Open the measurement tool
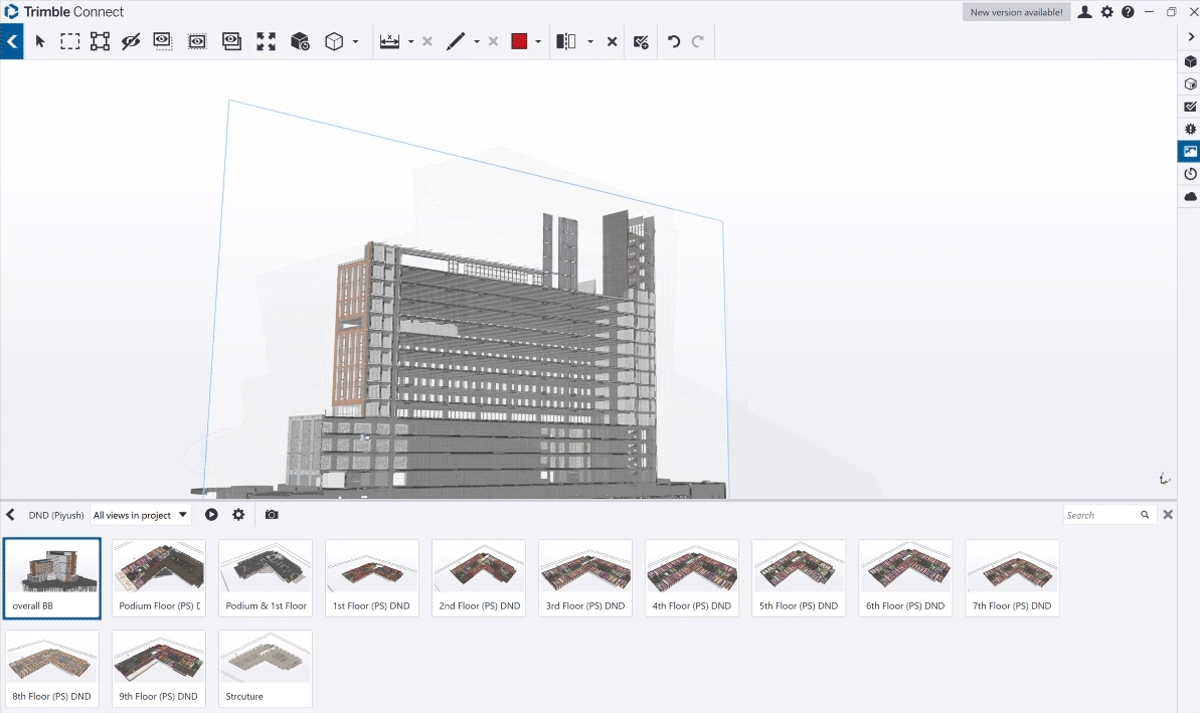Viewport: 1200px width, 713px height. (391, 41)
